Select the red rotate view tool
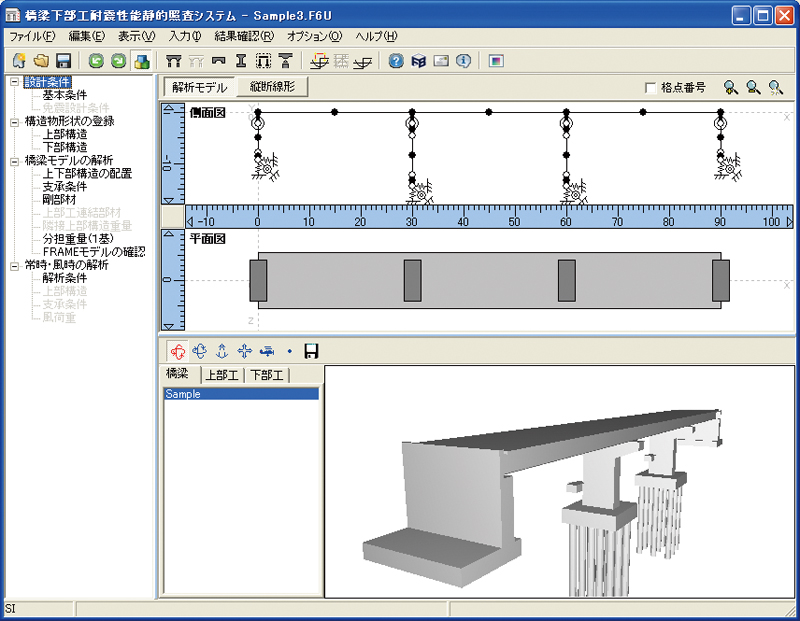Screen dimensions: 800x621 tap(178, 351)
